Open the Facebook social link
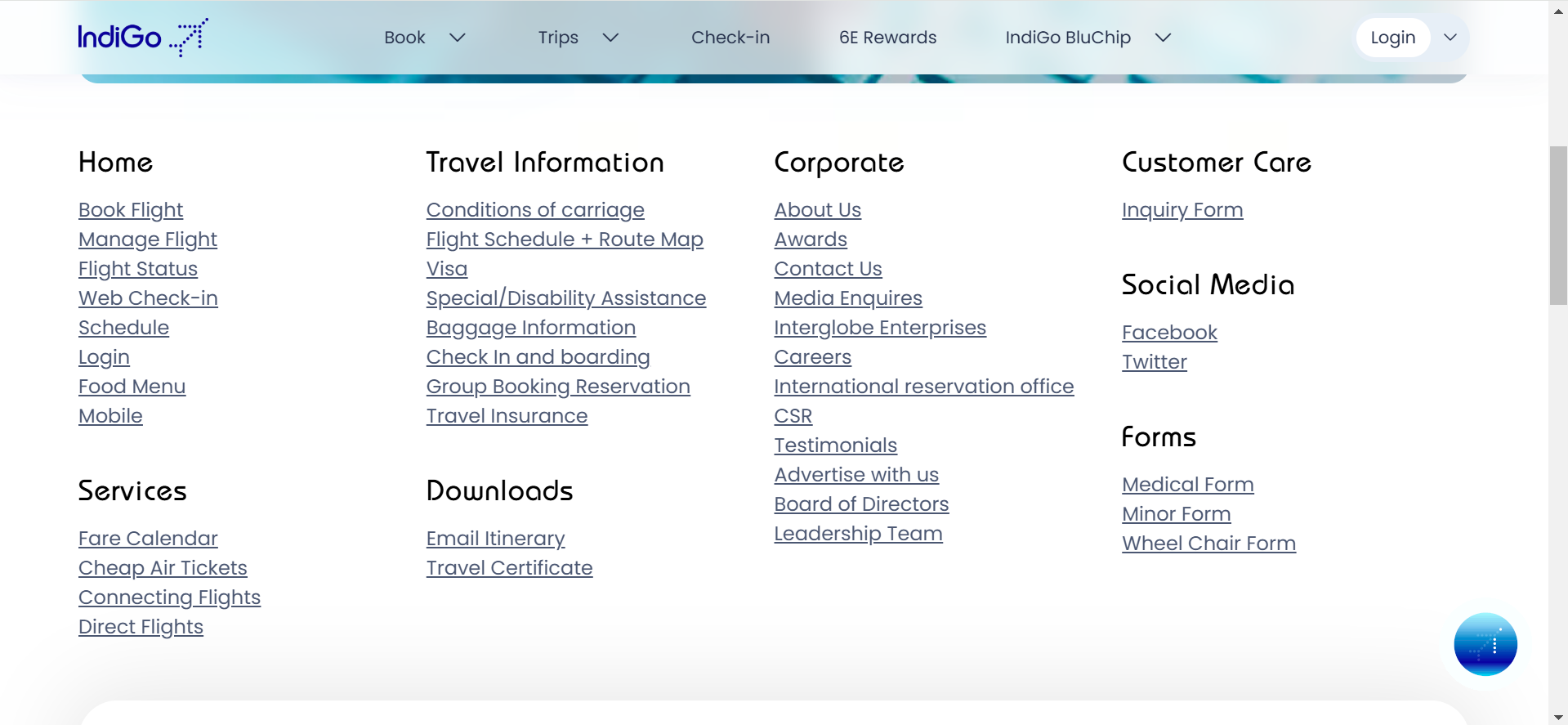Viewport: 1568px width, 725px height. [1169, 333]
